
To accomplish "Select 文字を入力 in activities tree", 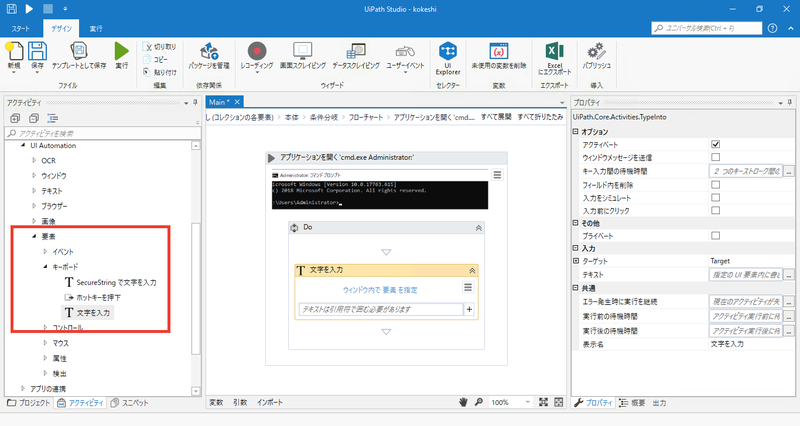I will pyautogui.click(x=88, y=312).
